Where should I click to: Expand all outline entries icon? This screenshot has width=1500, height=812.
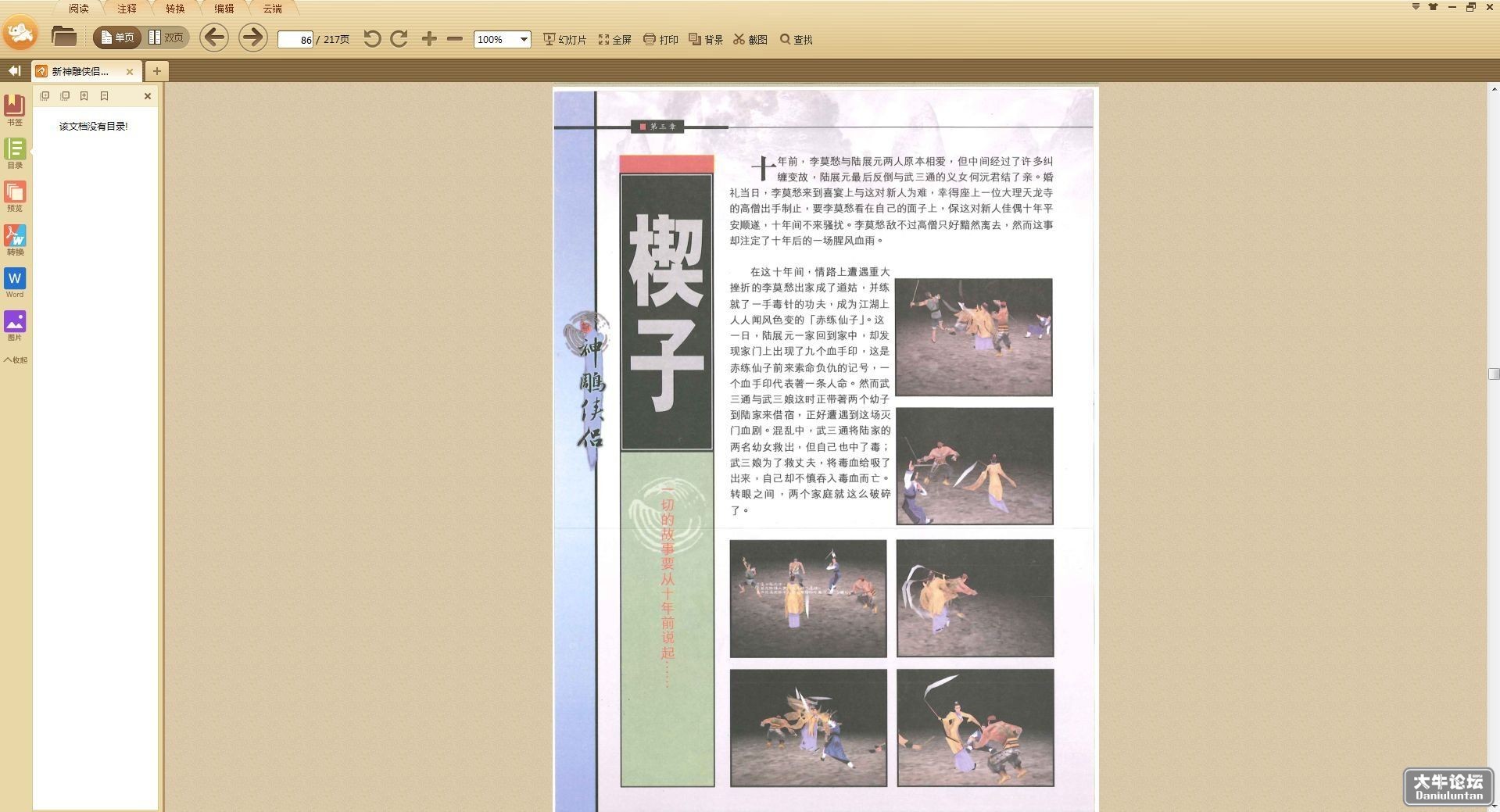click(45, 96)
